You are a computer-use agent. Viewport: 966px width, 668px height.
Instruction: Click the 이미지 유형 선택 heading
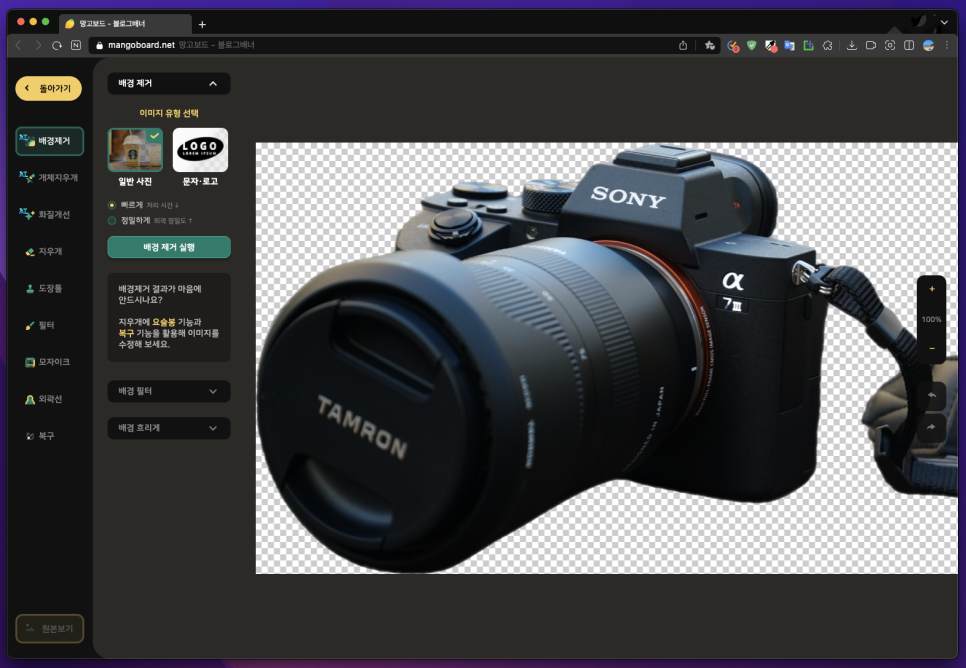point(169,113)
